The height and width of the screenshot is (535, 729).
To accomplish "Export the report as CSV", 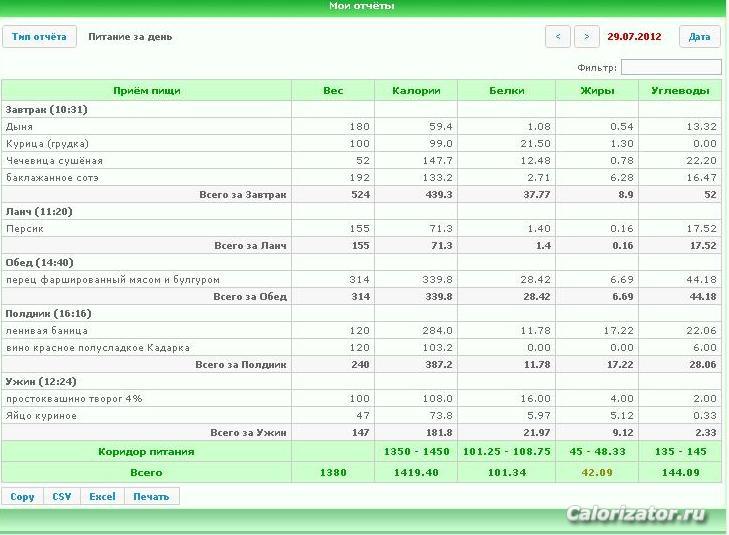I will (x=62, y=496).
